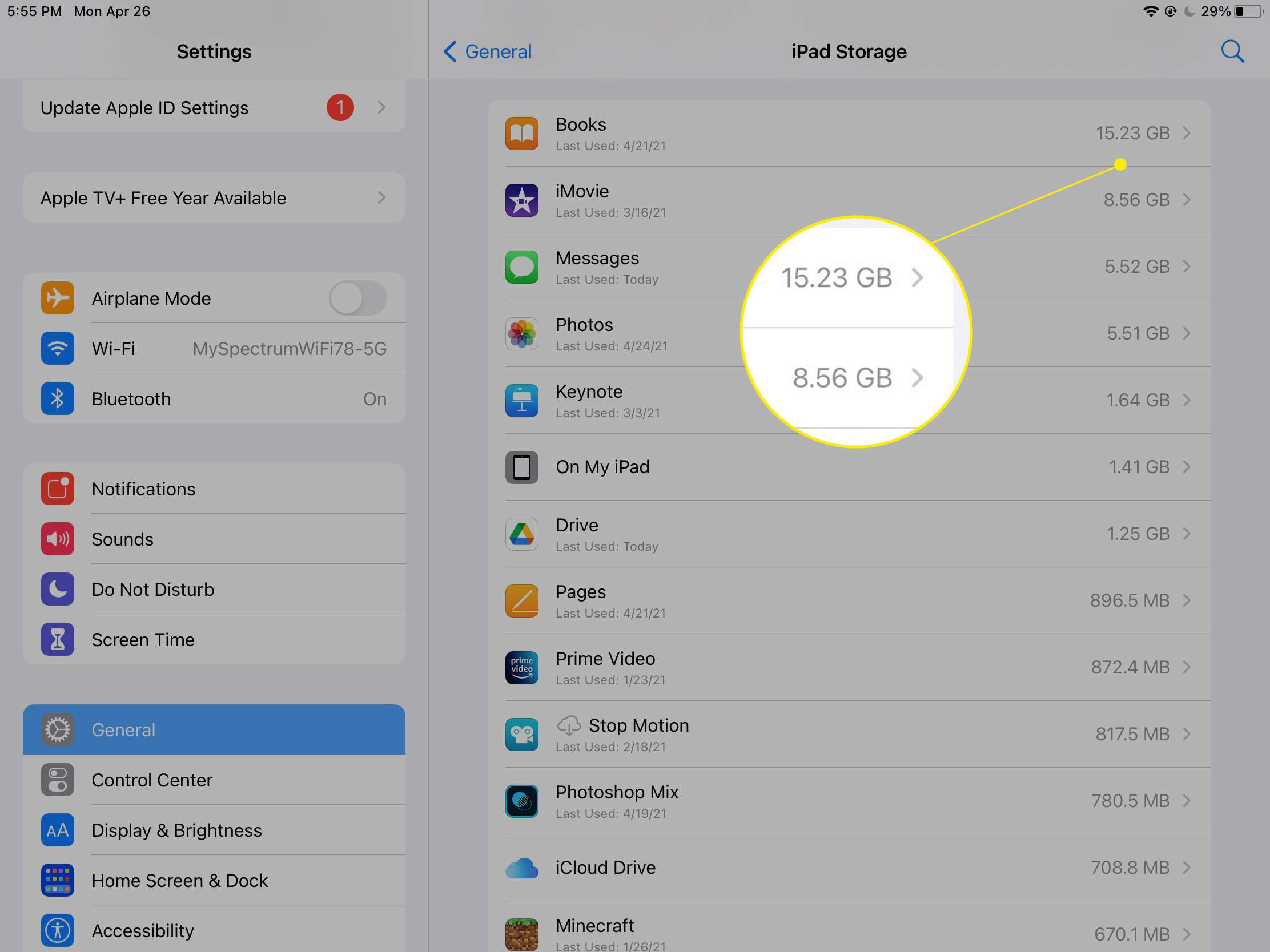
Task: Open Display & Brightness settings
Action: (x=214, y=830)
